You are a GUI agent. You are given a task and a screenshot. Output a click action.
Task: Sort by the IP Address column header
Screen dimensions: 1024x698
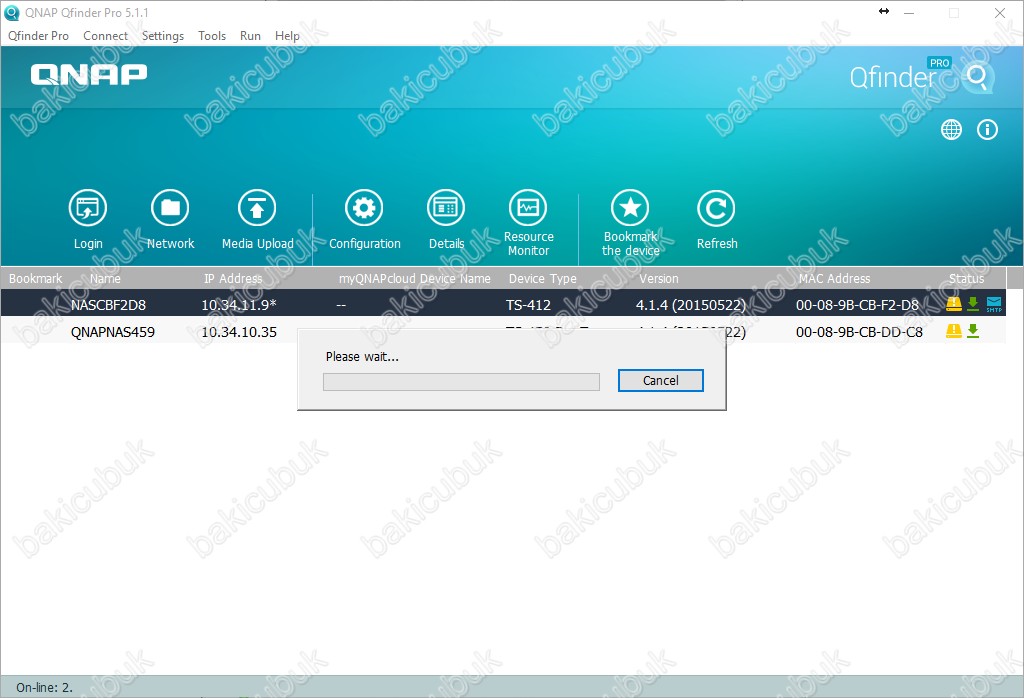(233, 278)
